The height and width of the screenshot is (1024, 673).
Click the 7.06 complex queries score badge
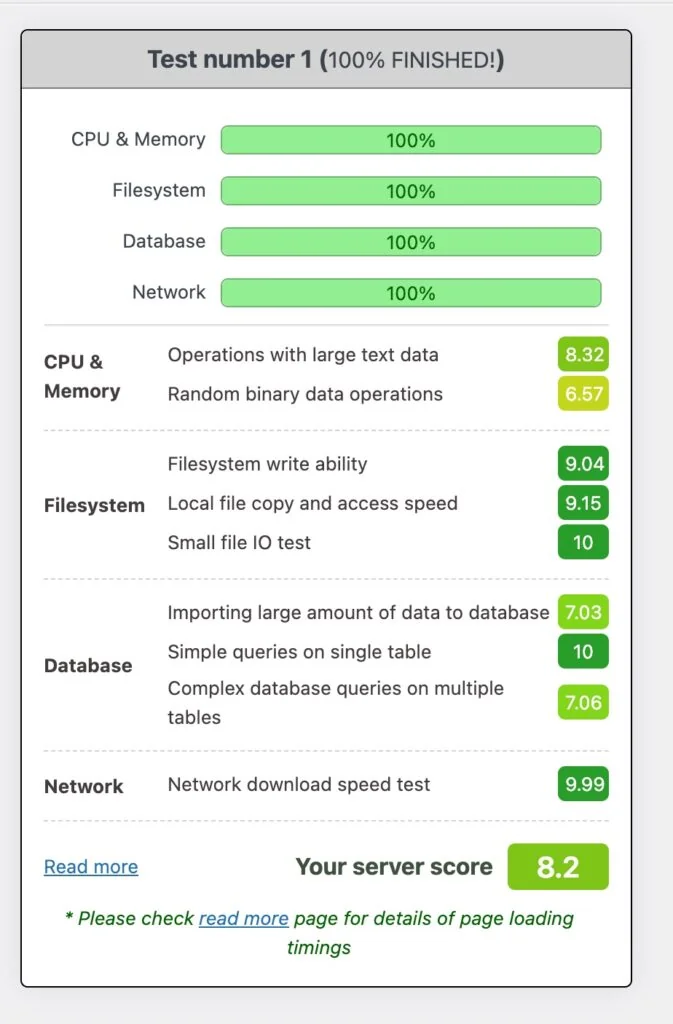point(582,702)
